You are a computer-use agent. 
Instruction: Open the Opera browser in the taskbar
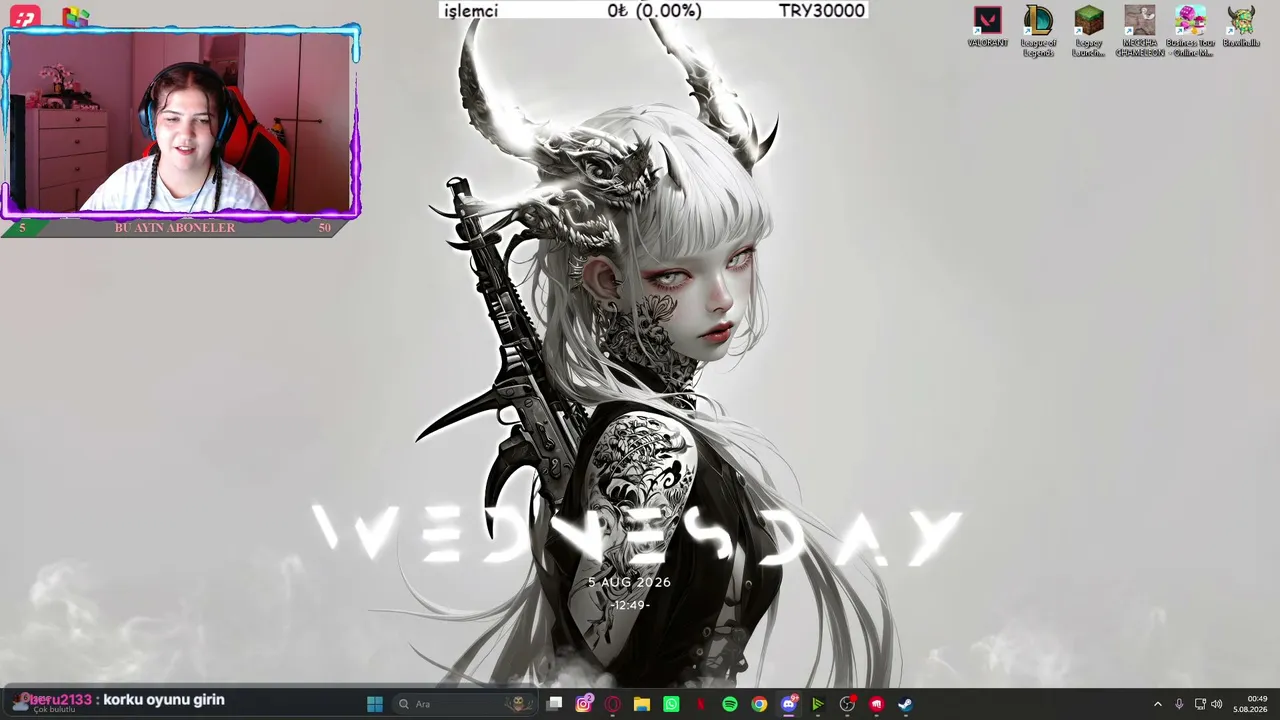click(613, 704)
